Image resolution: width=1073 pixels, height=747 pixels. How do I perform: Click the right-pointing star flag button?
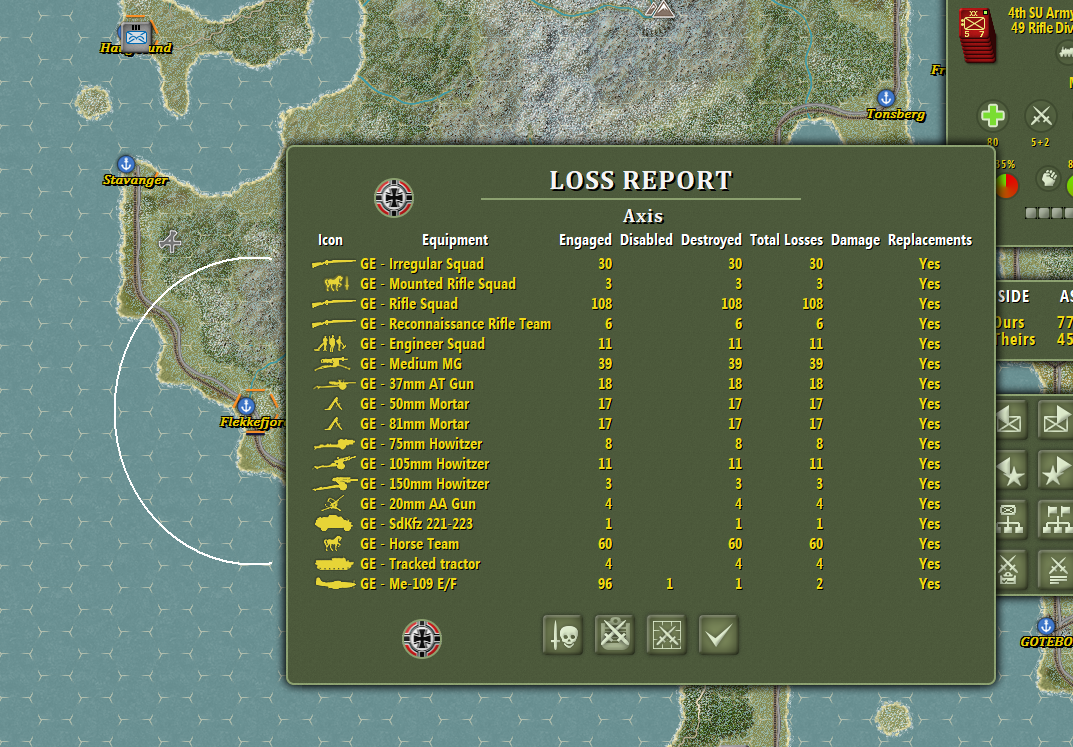[1055, 470]
